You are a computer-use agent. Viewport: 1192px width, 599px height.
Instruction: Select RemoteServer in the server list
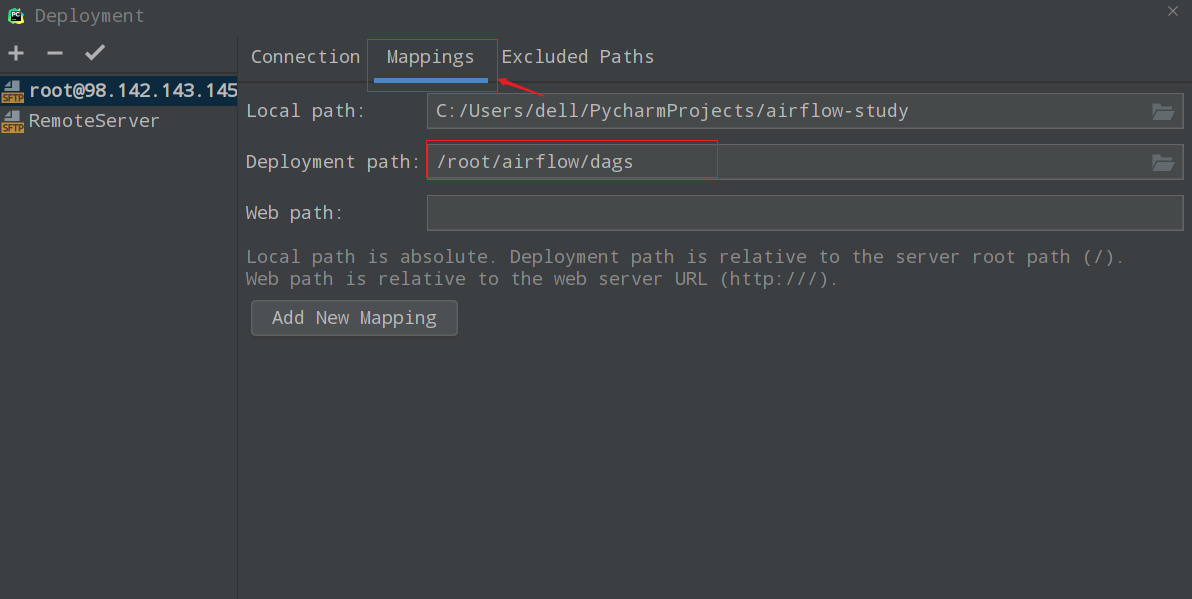point(94,121)
